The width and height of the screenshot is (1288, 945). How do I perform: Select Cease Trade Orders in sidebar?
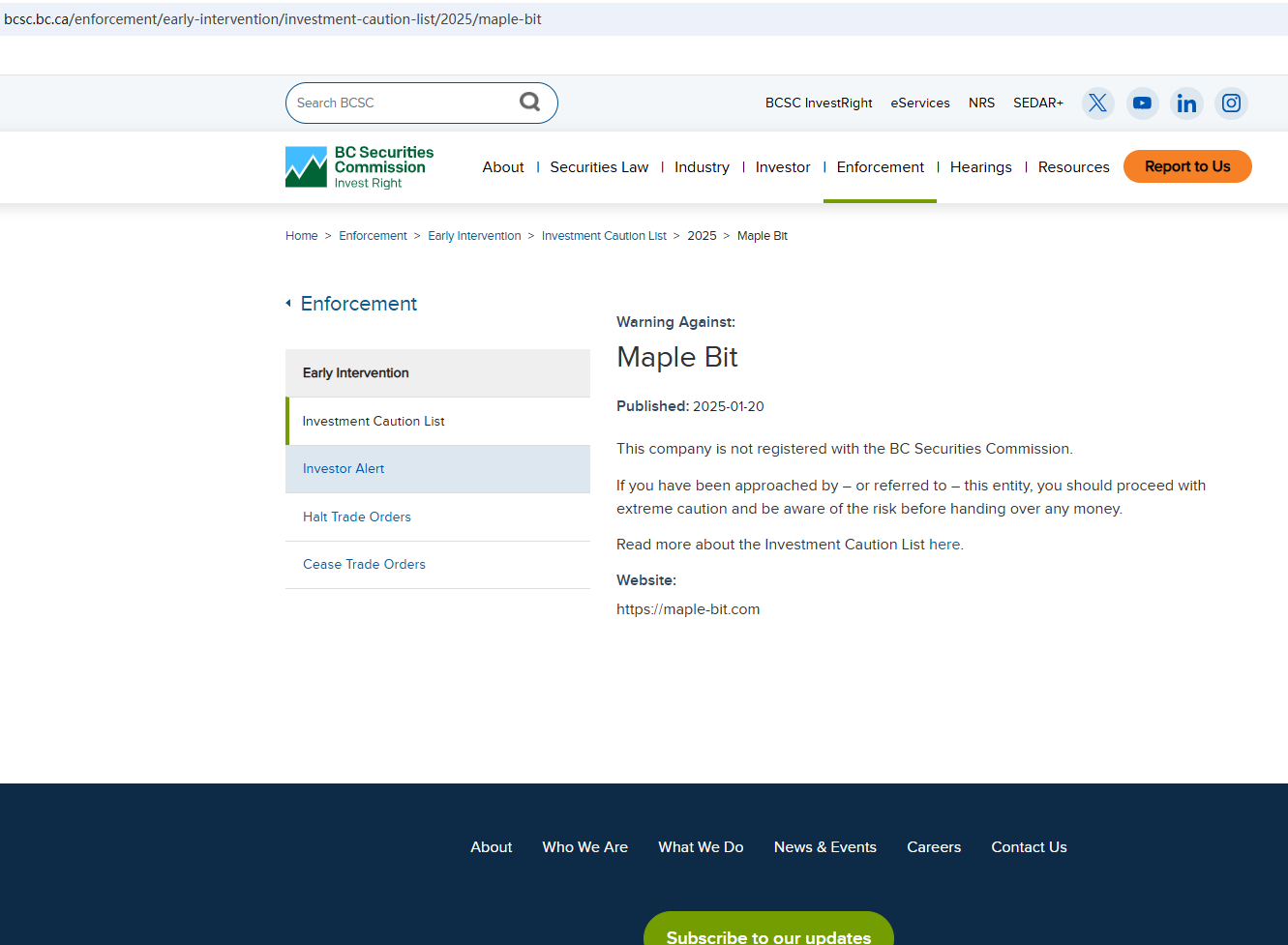(437, 565)
